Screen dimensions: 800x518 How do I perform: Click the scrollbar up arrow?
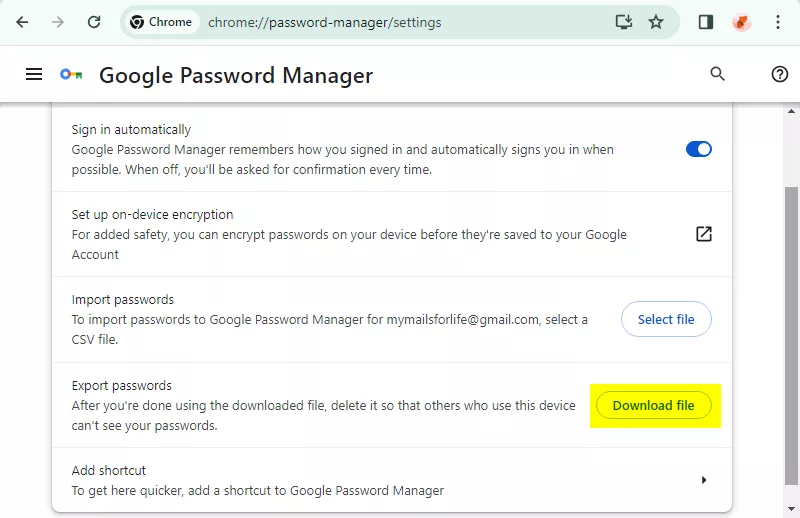(x=791, y=111)
